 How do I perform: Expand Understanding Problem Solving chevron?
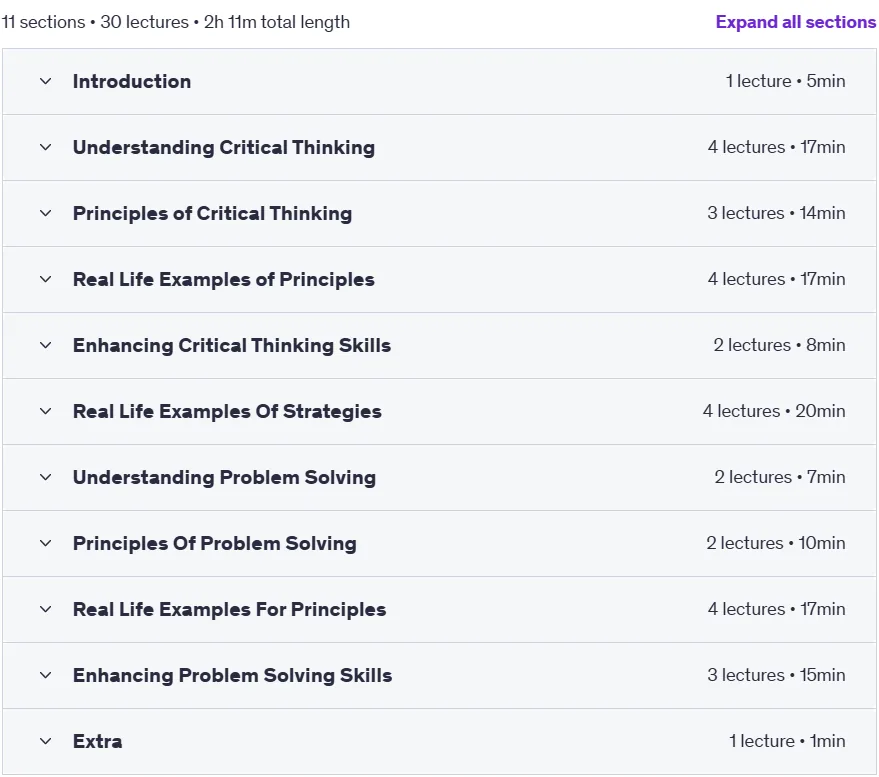click(46, 478)
